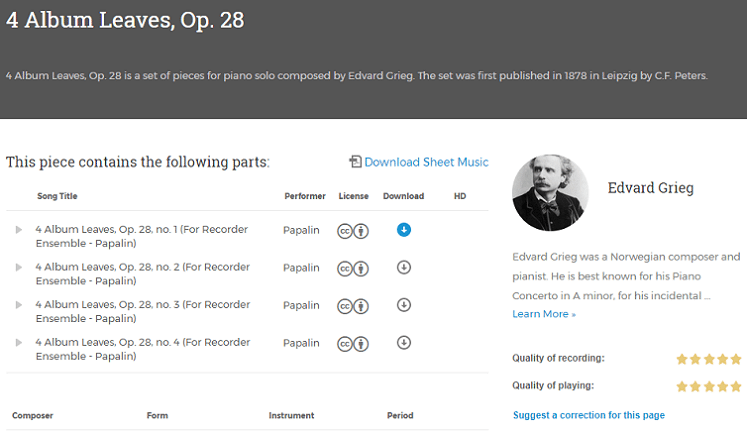Download the no. 4 recording
The image size is (747, 435).
404,343
